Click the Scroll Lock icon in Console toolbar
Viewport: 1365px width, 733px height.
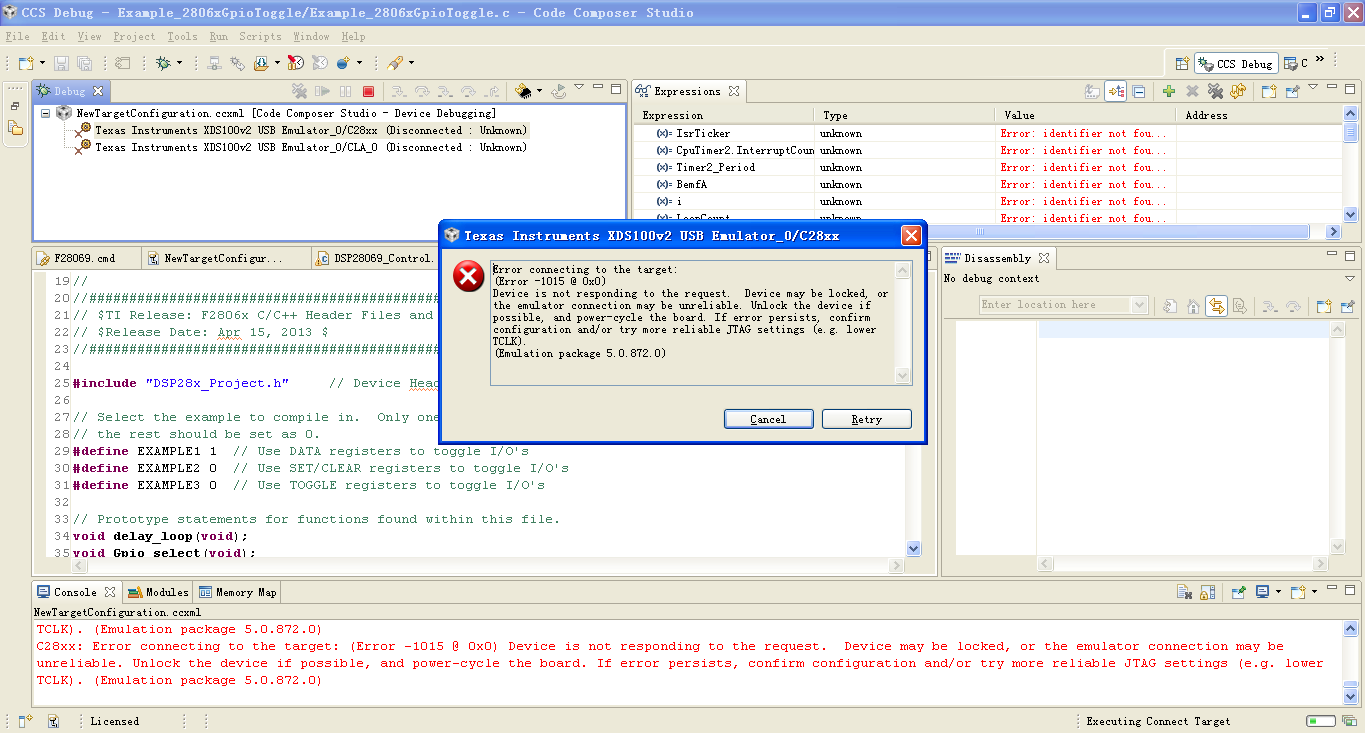point(1208,592)
